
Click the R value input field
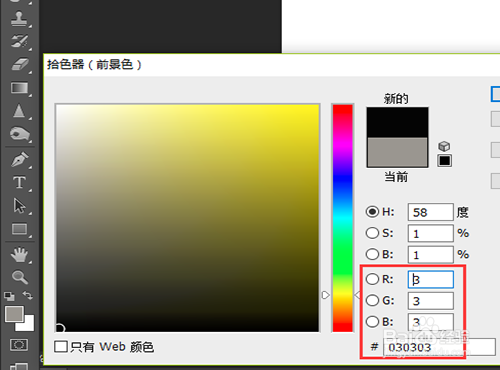[430, 279]
